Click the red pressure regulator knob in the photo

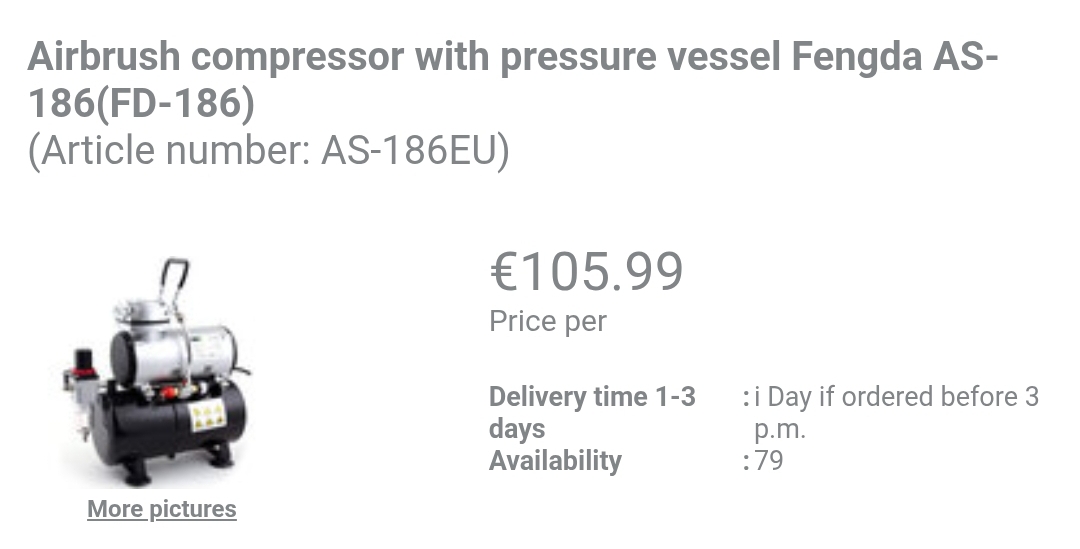tap(84, 355)
